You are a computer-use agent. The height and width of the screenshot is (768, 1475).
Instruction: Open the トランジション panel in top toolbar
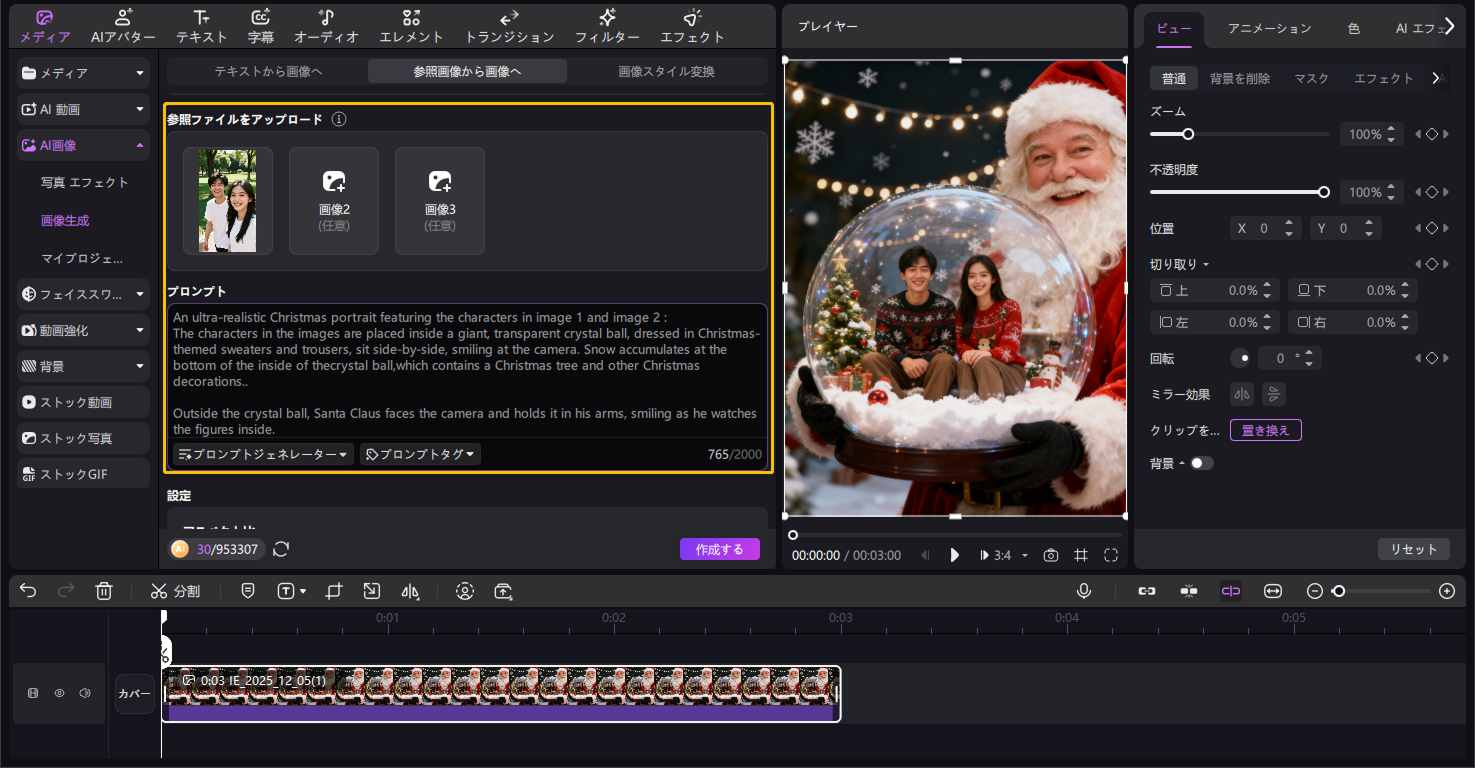[x=508, y=26]
